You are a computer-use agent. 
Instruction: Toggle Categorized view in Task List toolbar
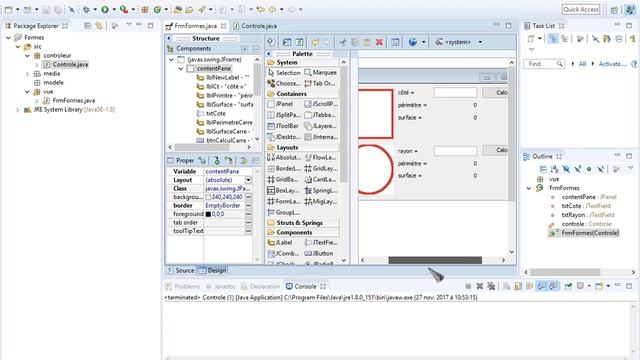click(553, 39)
